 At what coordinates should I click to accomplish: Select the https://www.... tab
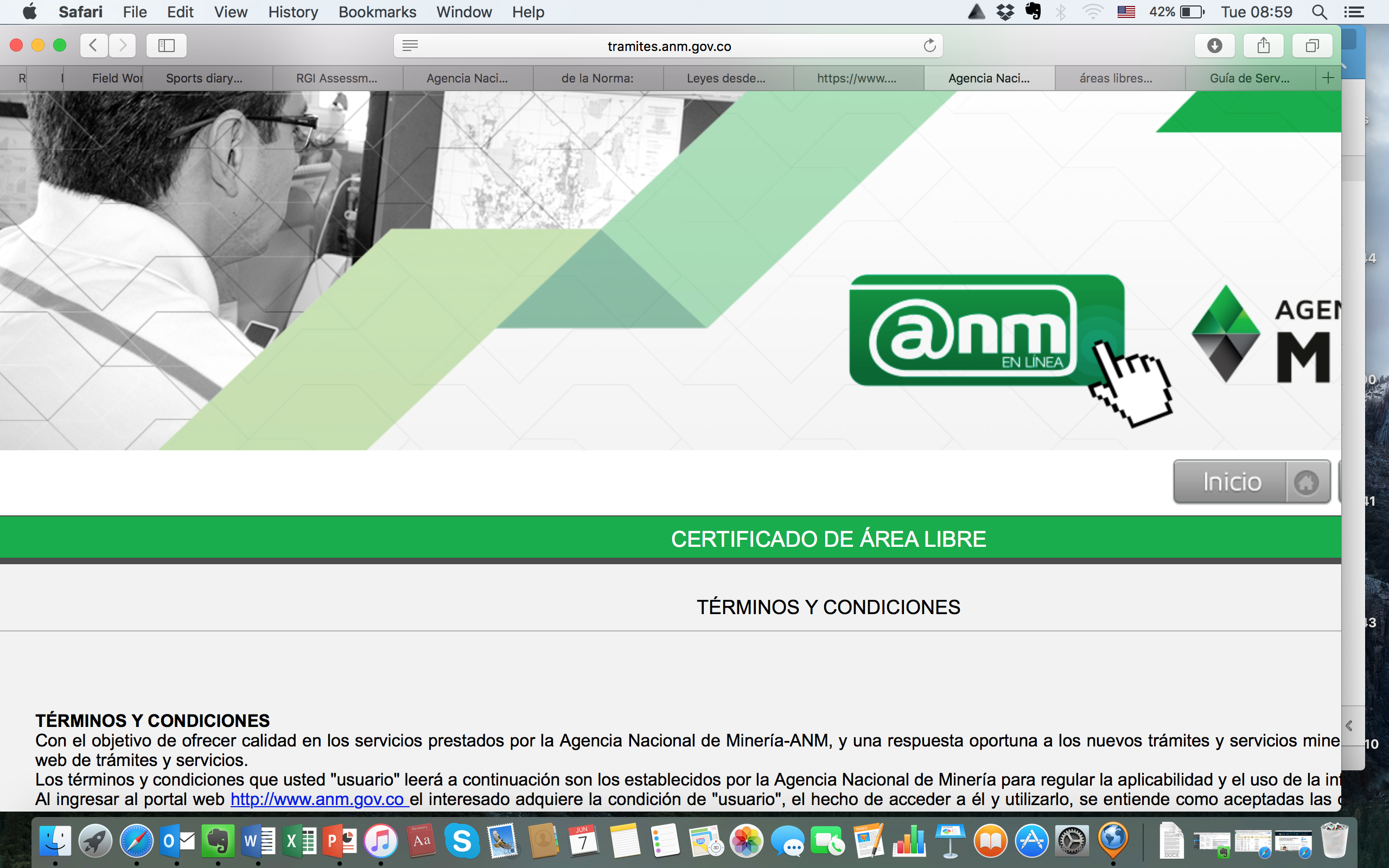click(x=859, y=78)
